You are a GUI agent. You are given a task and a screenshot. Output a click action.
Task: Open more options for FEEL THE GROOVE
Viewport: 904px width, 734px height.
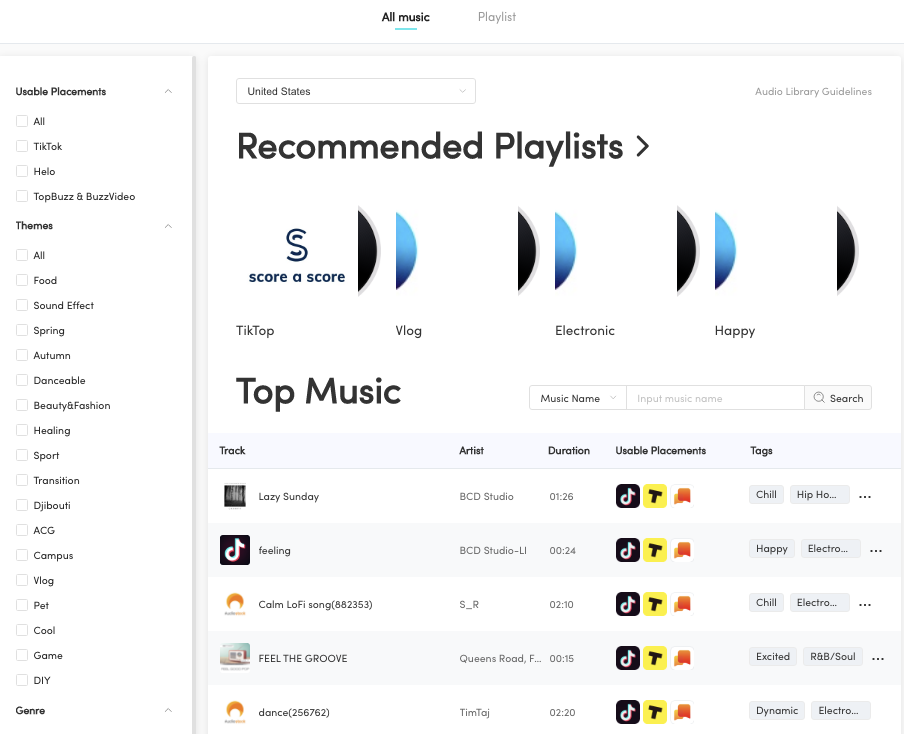(x=878, y=658)
